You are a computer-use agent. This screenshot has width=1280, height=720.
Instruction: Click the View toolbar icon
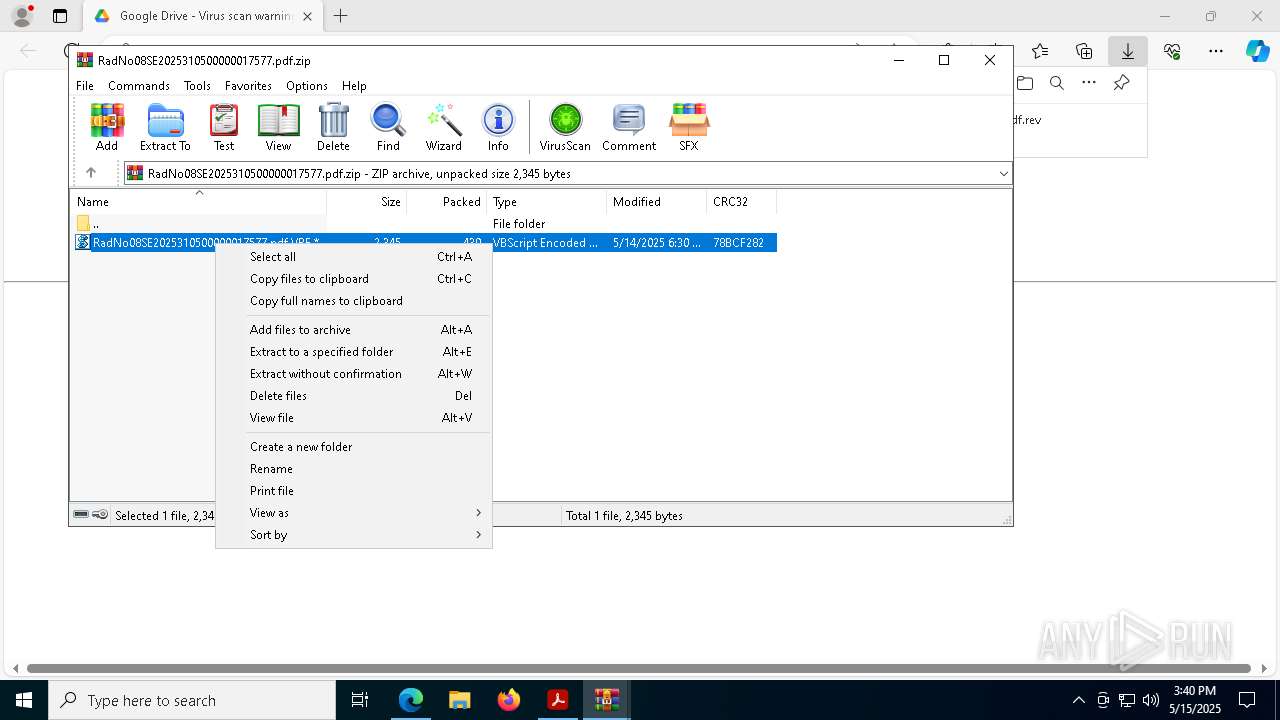coord(278,127)
